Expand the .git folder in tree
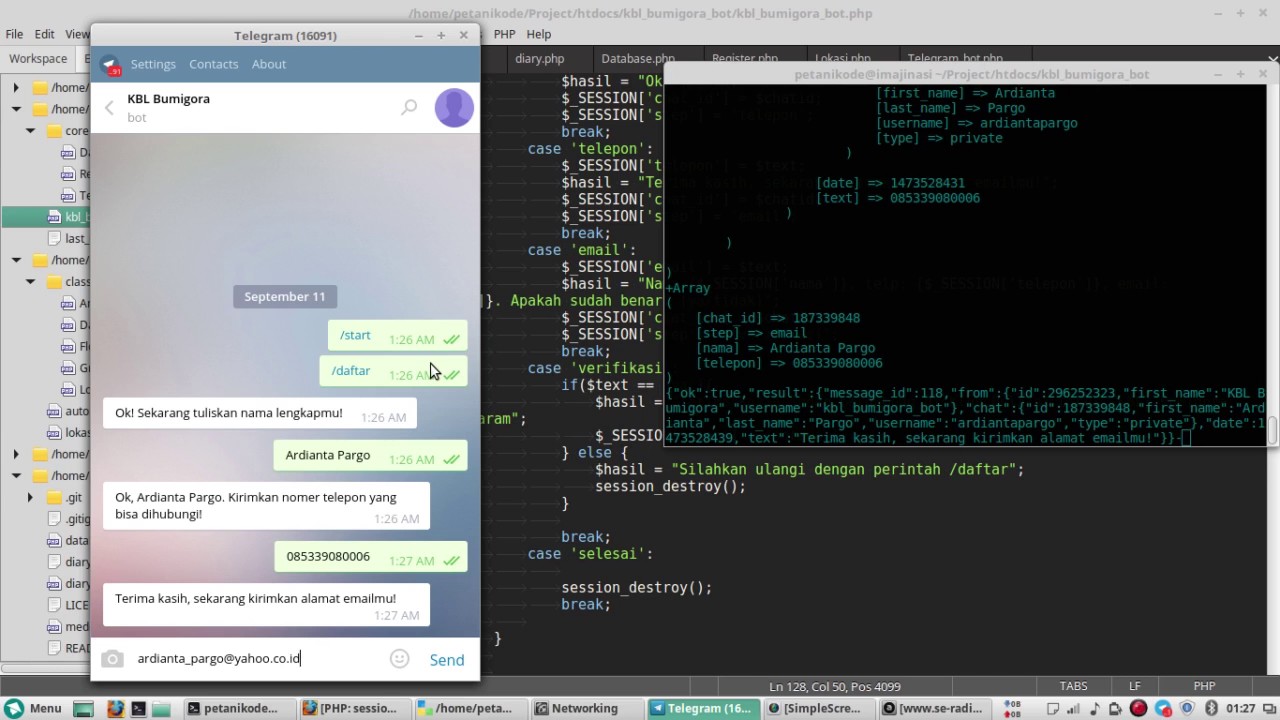The height and width of the screenshot is (720, 1280). click(x=30, y=497)
